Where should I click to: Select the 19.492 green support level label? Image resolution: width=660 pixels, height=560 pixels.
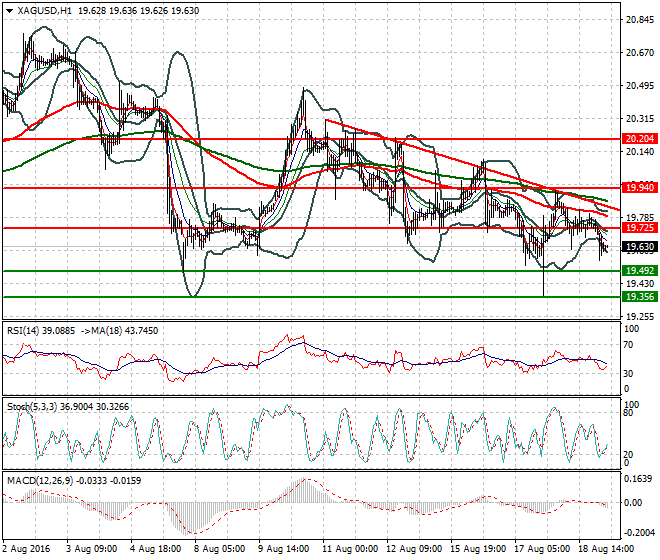640,271
